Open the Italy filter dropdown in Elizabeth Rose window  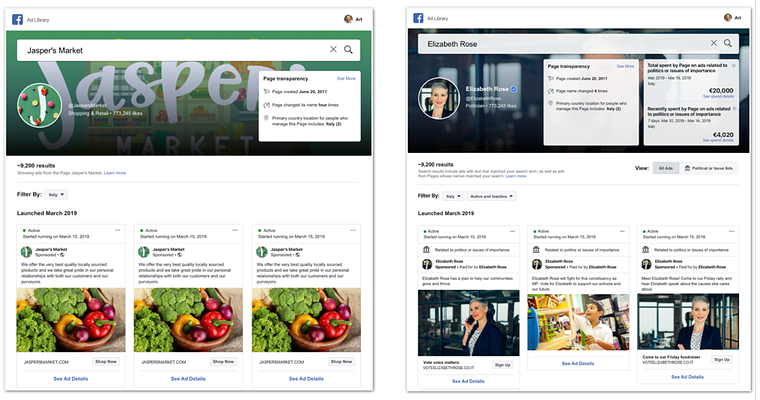[x=452, y=196]
